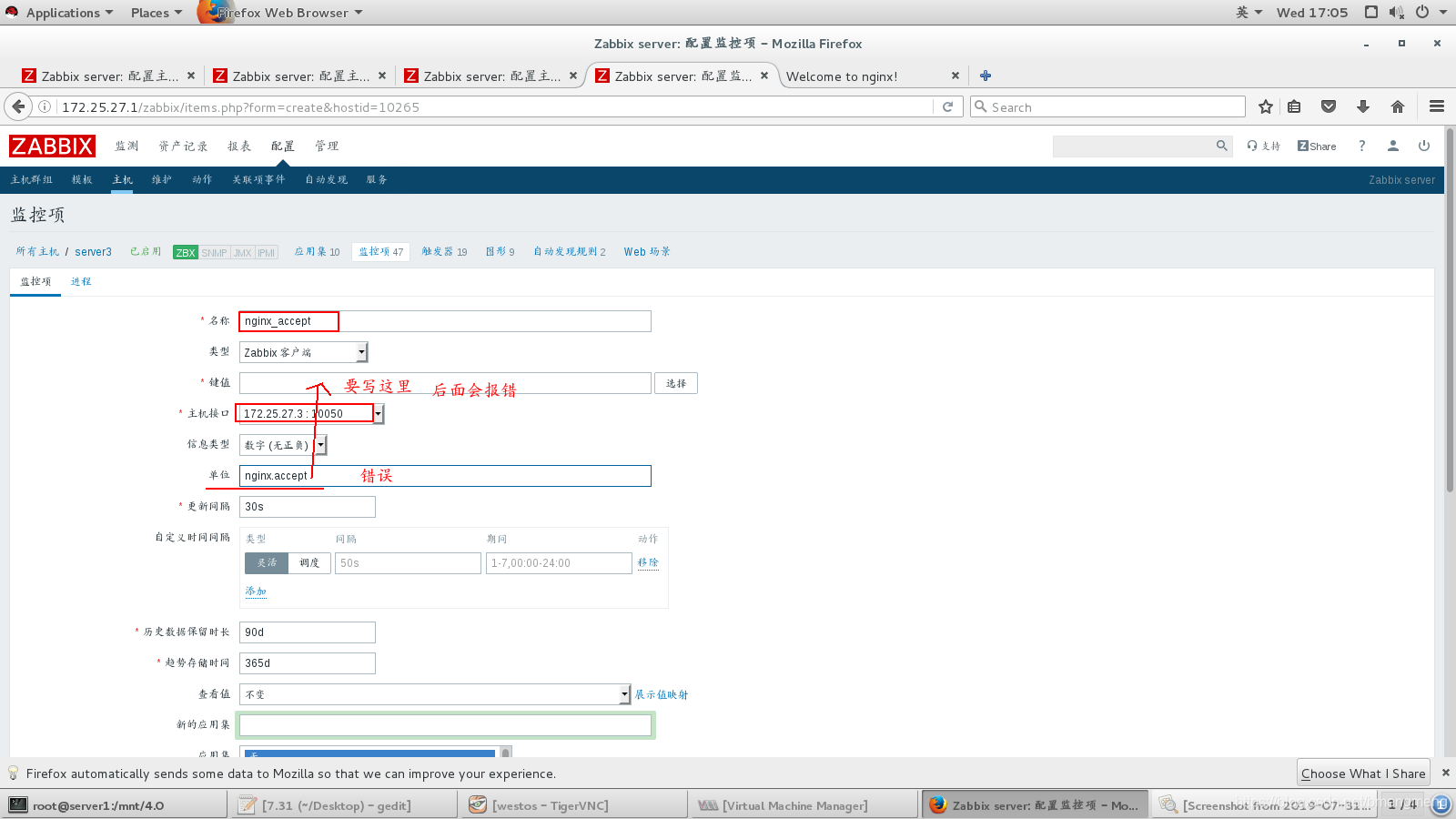This screenshot has width=1456, height=819.
Task: Click the ZABBIX logo
Action: [52, 146]
